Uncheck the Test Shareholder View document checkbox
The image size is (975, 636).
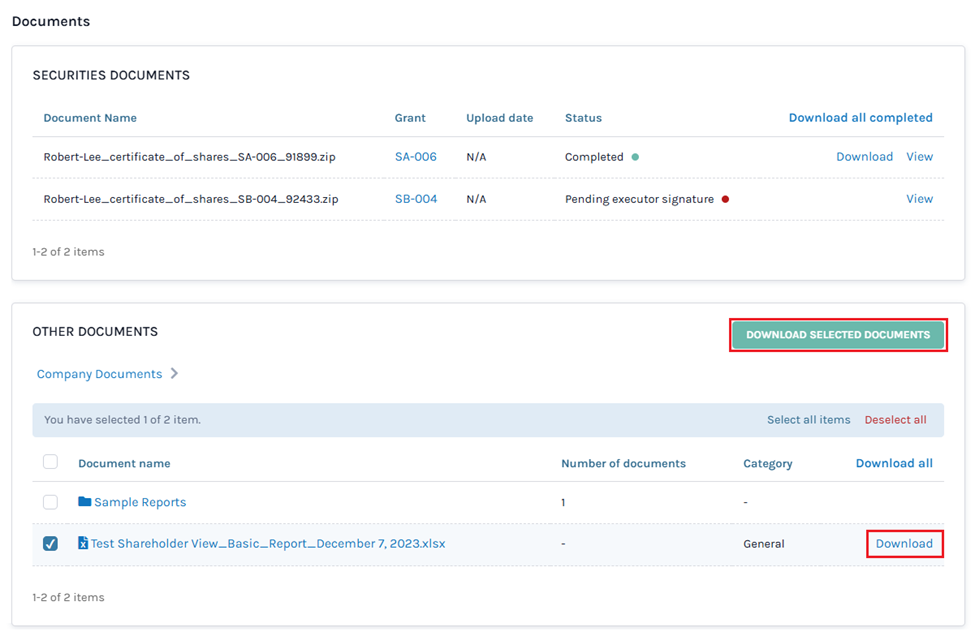click(x=48, y=543)
